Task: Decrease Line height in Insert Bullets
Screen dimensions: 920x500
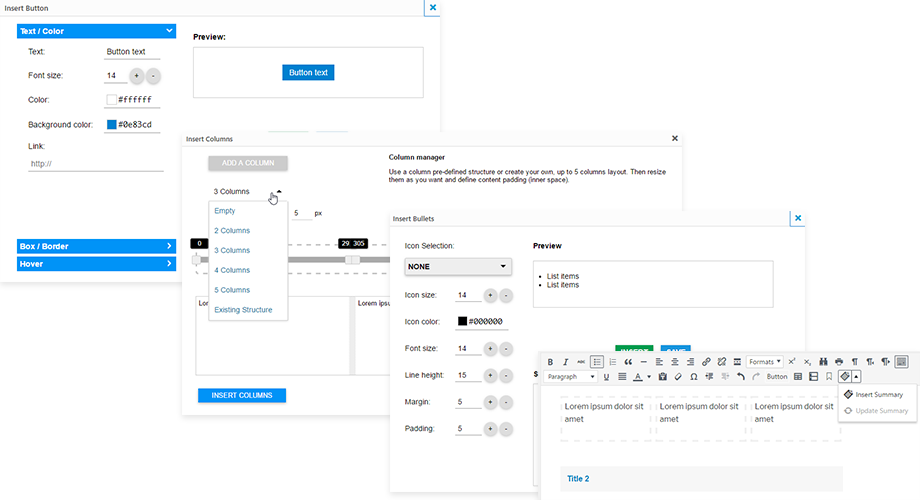Action: [x=506, y=376]
